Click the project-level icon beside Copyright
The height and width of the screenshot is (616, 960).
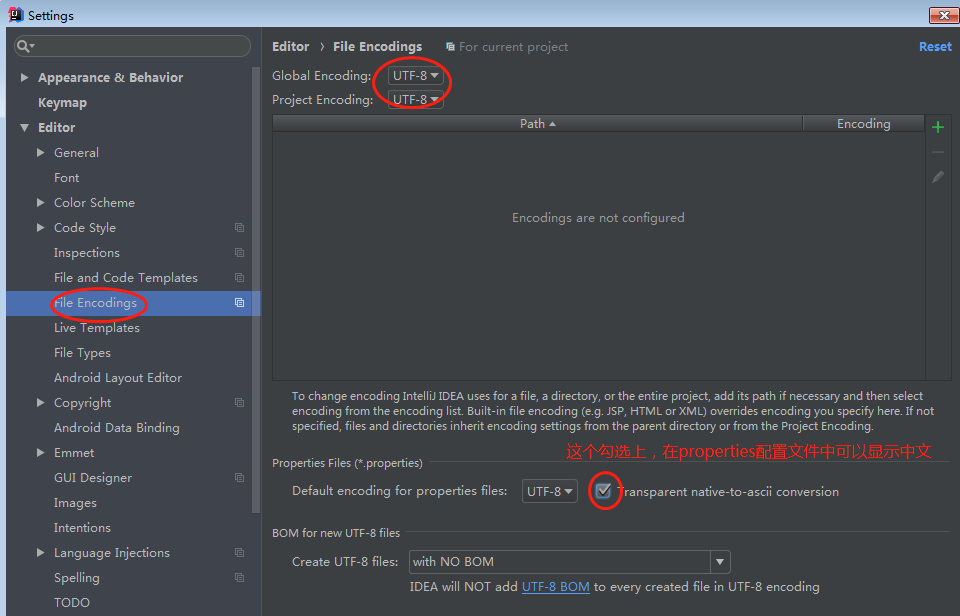point(239,403)
